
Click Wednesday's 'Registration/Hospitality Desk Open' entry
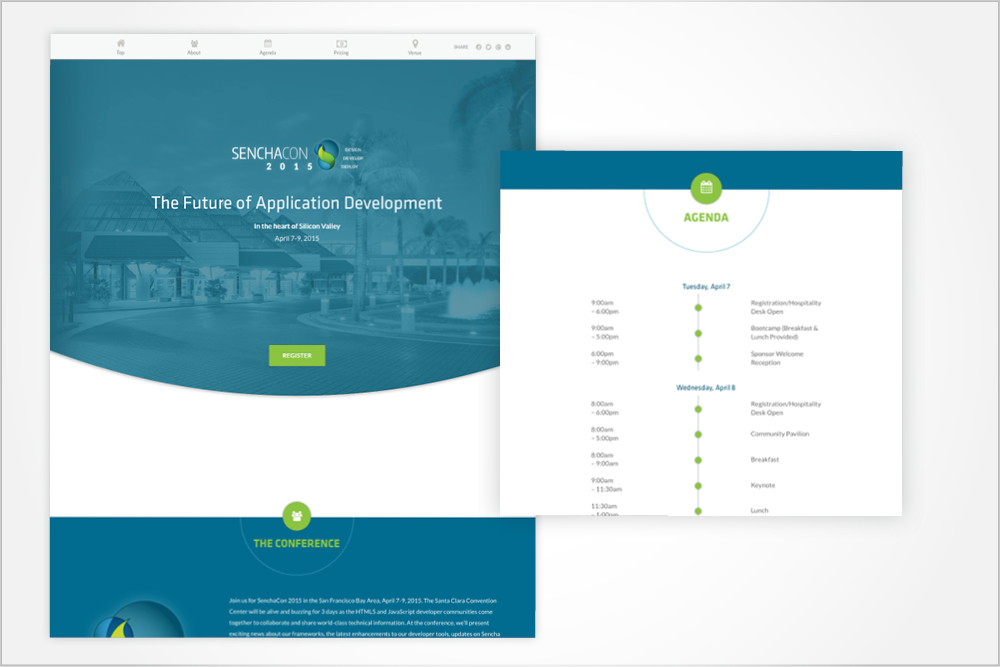786,408
